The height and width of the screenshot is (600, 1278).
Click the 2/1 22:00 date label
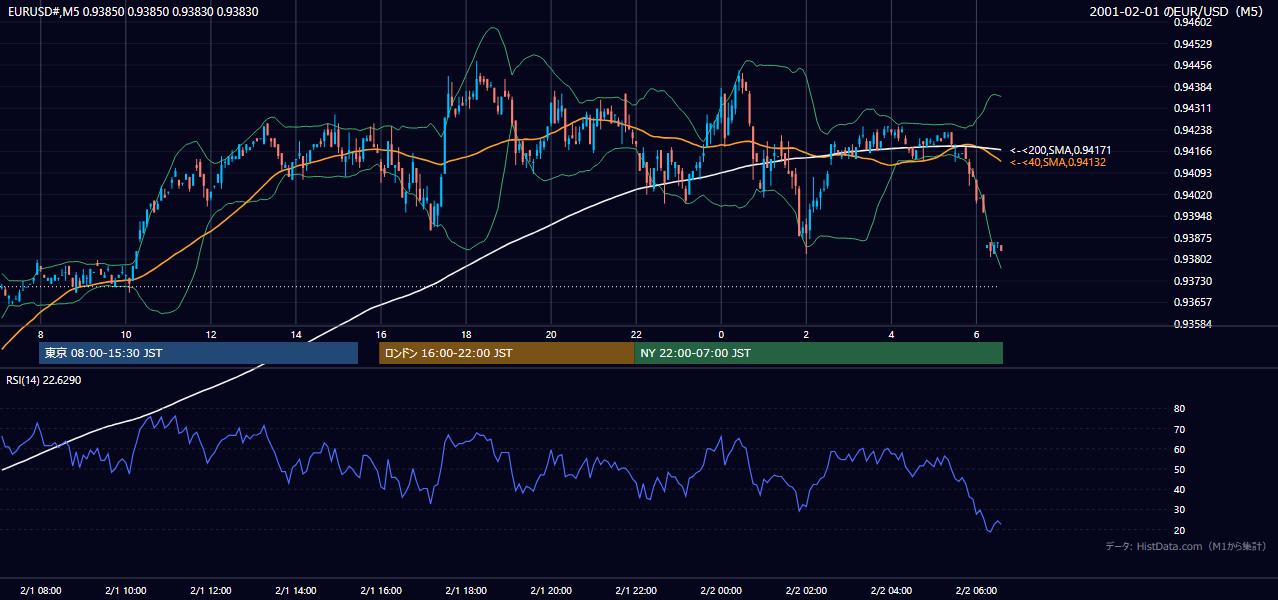click(636, 590)
